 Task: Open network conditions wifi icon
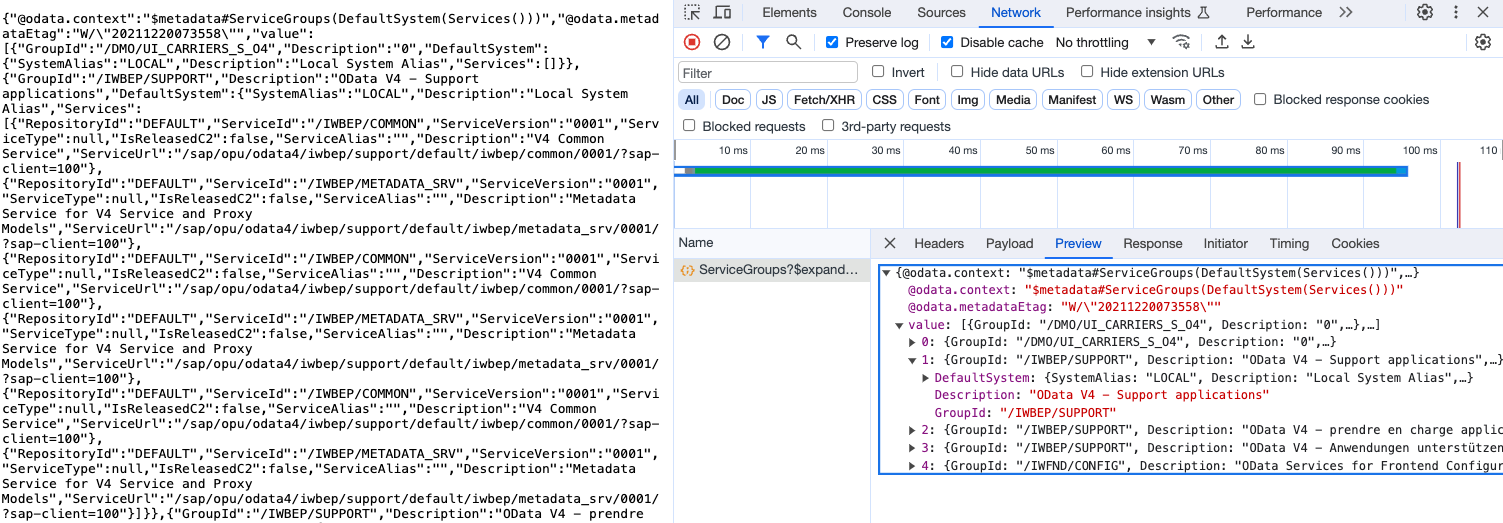pyautogui.click(x=1181, y=42)
